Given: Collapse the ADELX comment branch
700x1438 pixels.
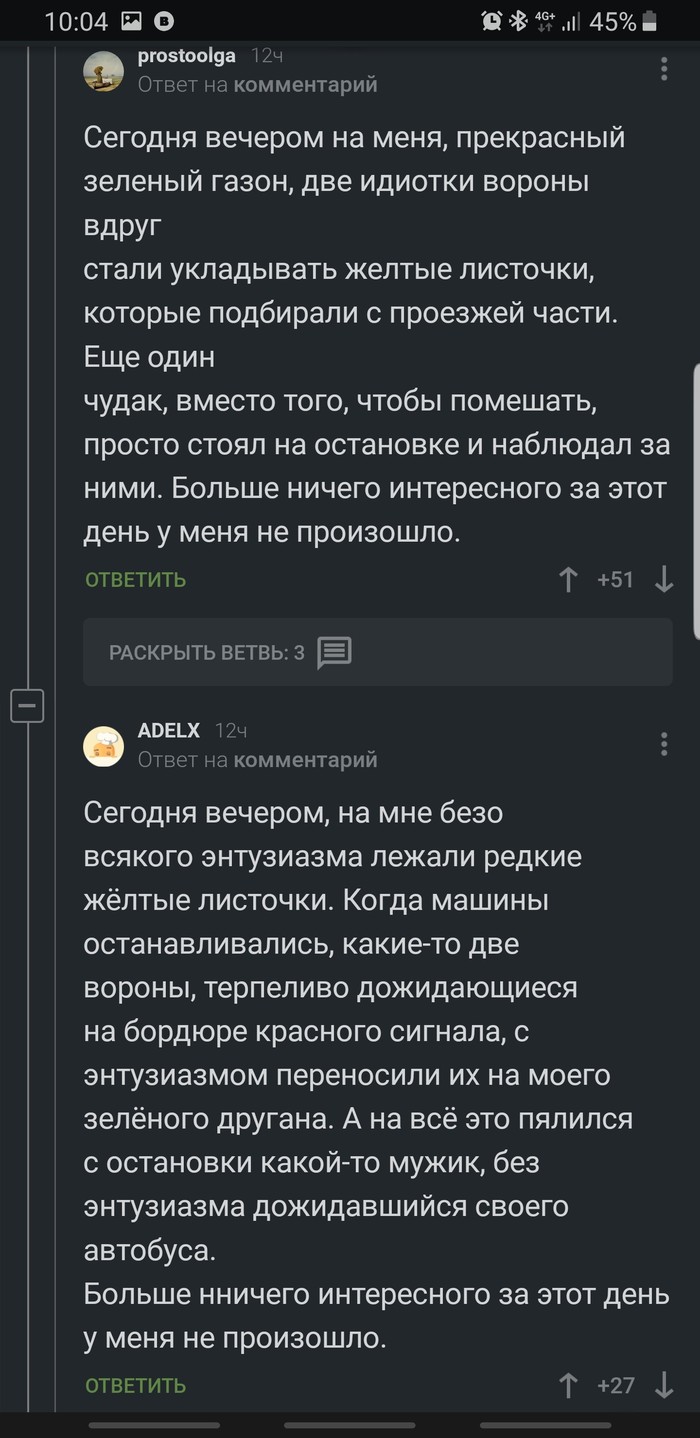Looking at the screenshot, I should (x=27, y=707).
